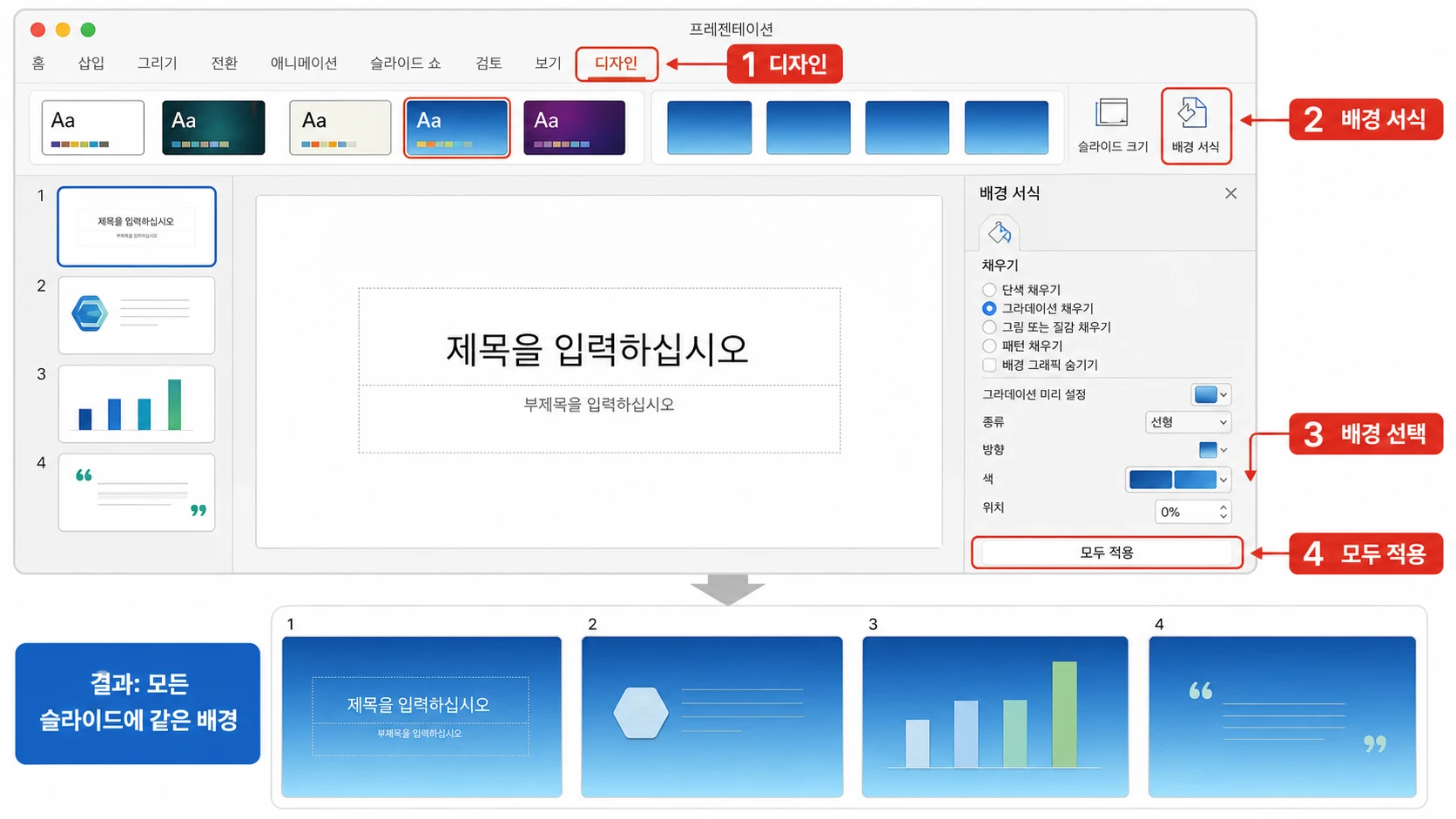Open 그라데이션 미리 설정 preset dropdown
The height and width of the screenshot is (819, 1456).
point(1210,394)
